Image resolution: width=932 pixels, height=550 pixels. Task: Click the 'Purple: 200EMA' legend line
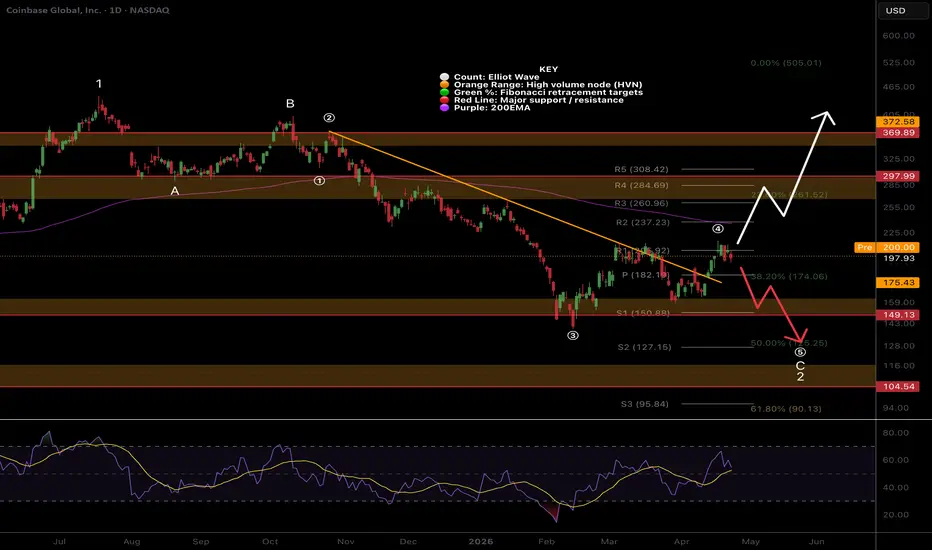click(492, 108)
